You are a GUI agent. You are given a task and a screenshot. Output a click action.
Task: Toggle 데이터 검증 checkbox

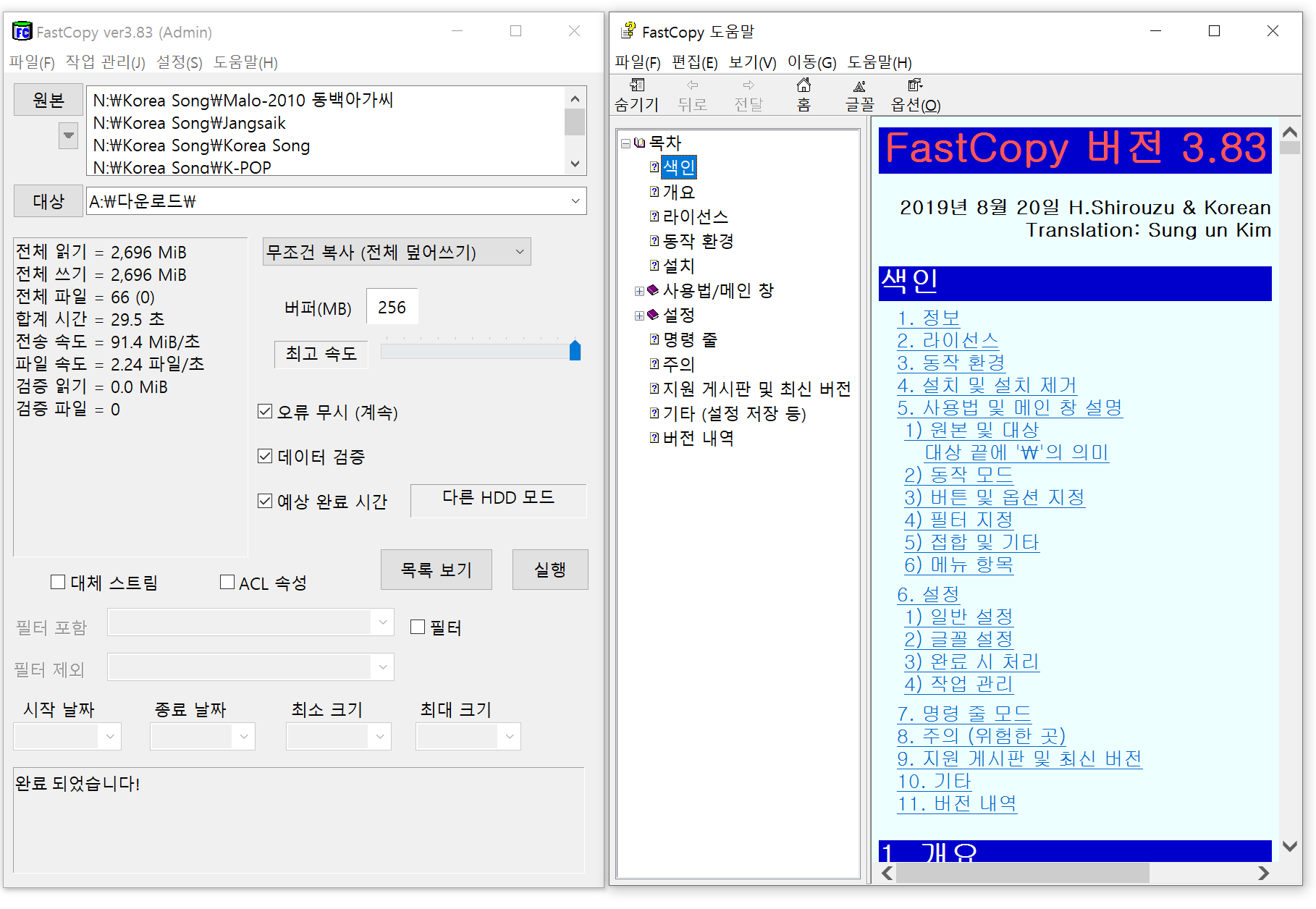[265, 457]
